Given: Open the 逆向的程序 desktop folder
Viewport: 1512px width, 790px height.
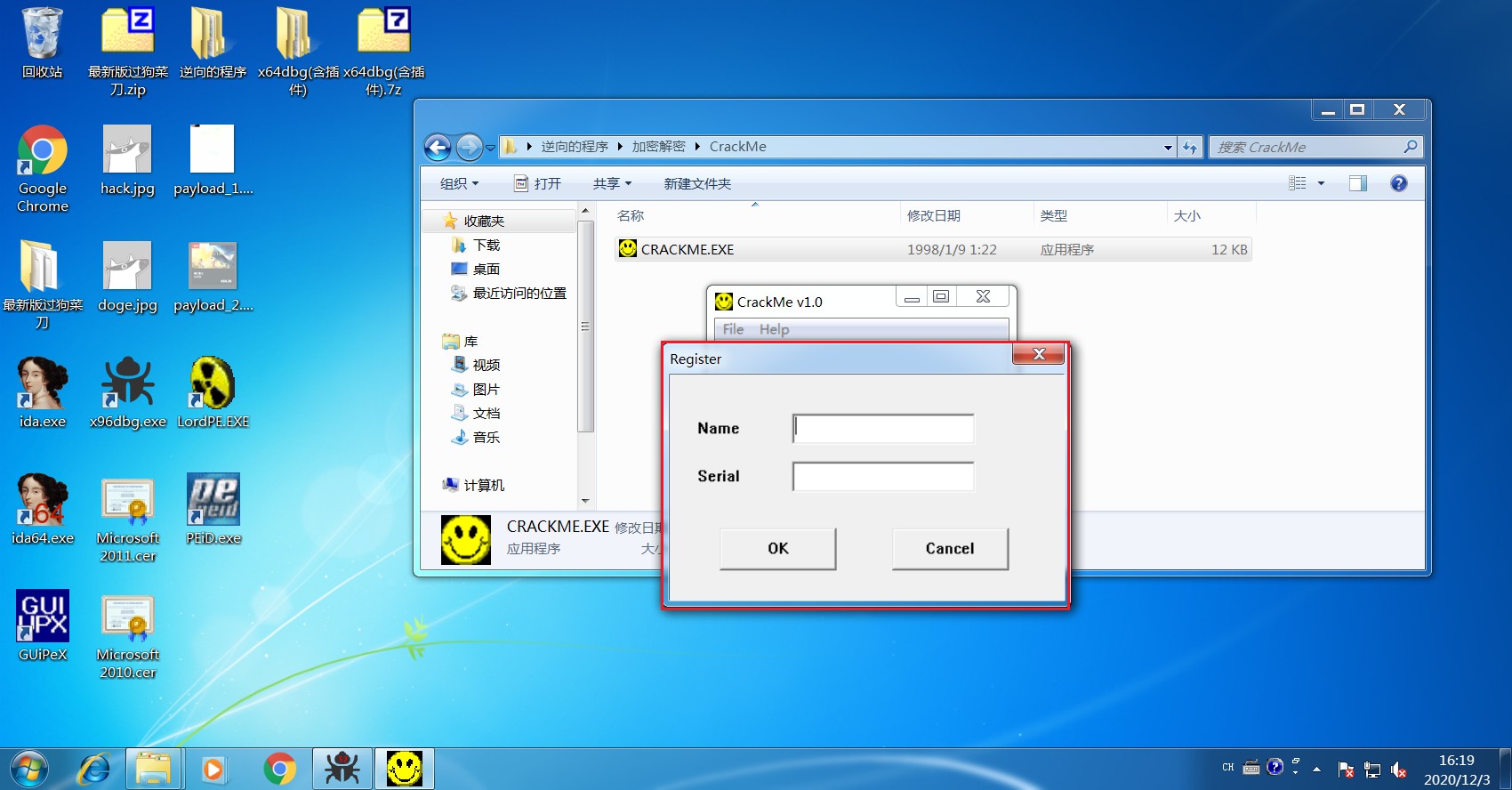Looking at the screenshot, I should point(213,43).
